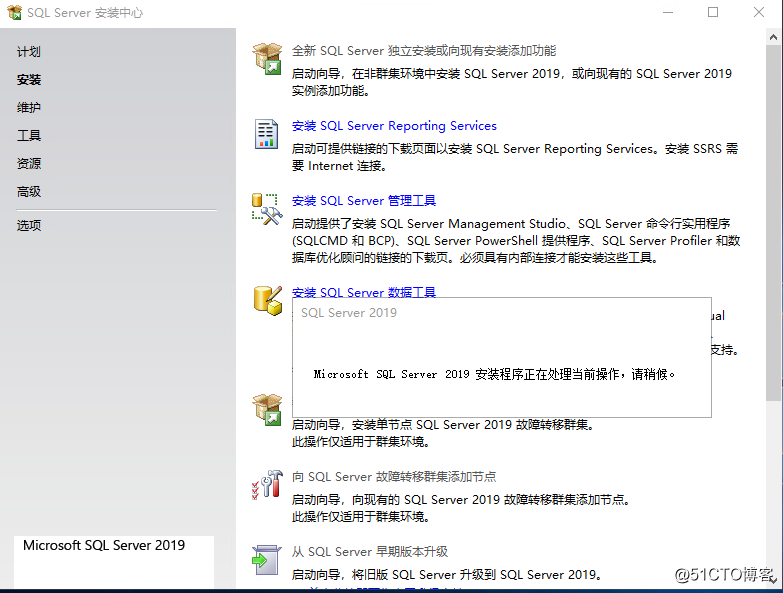The image size is (783, 593).
Task: Click the scrollbar down arrow
Action: (x=773, y=581)
